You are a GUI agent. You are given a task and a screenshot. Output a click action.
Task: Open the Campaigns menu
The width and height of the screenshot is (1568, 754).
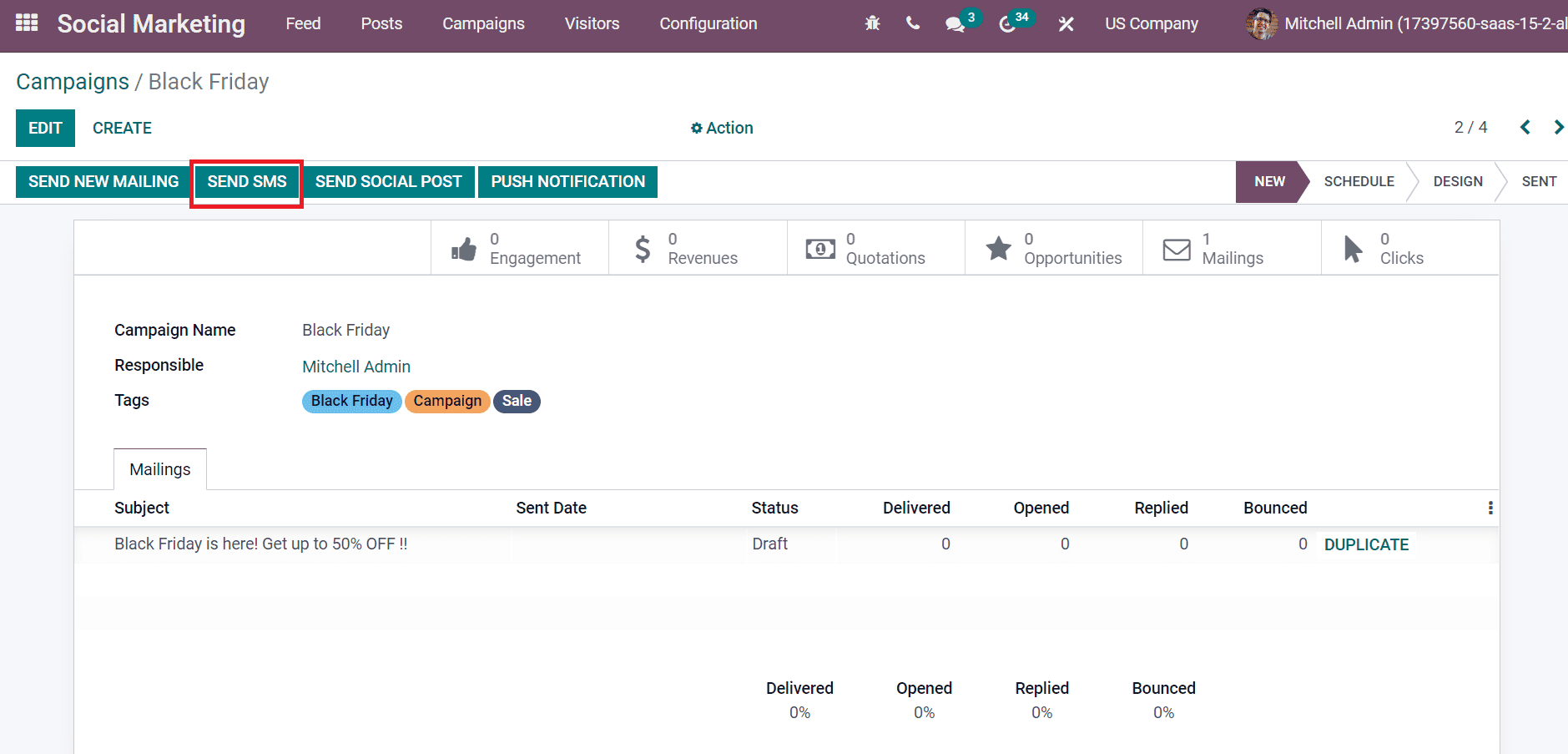pos(483,23)
